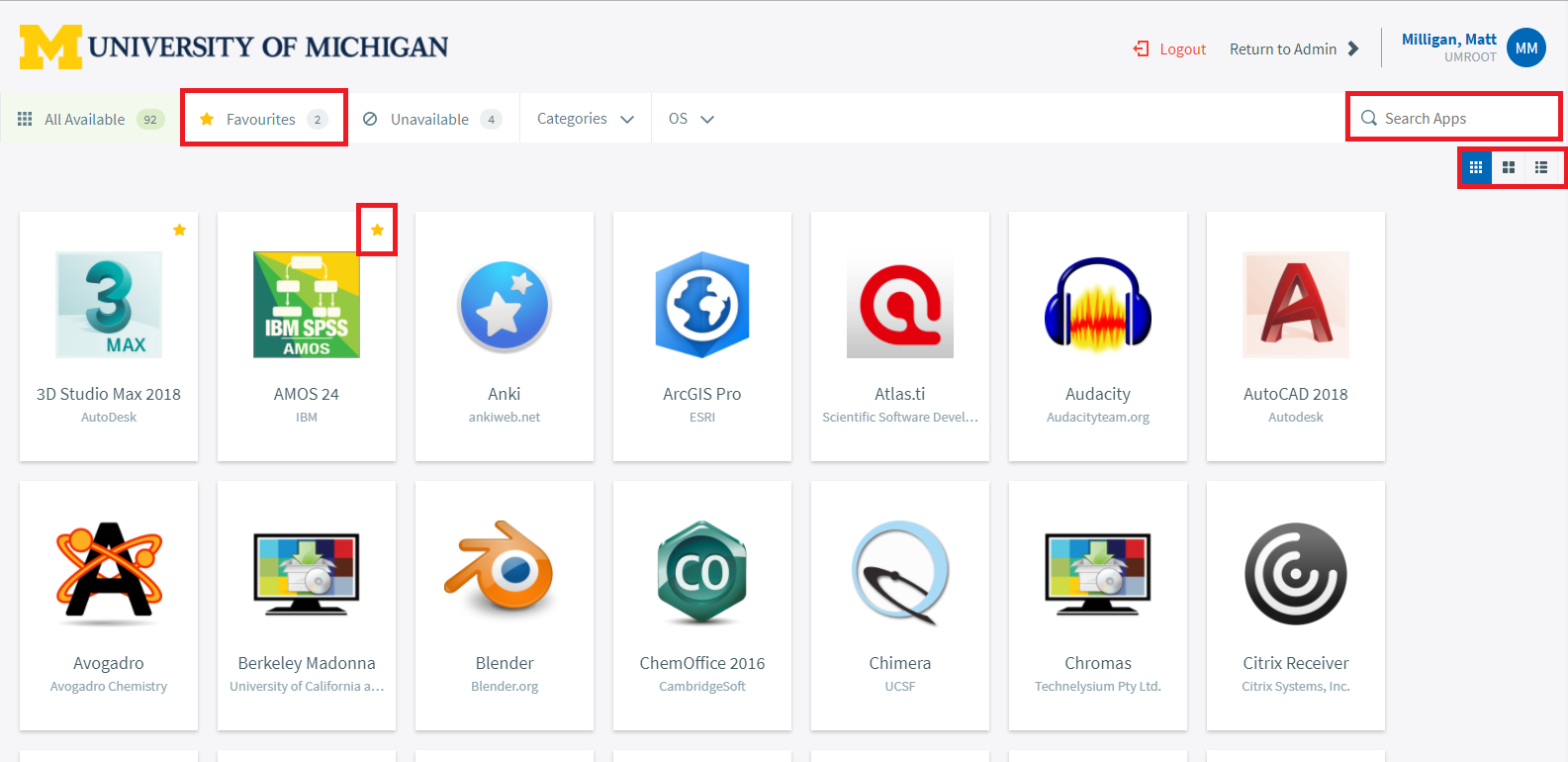Expand the OS filter dropdown
This screenshot has width=1568, height=762.
click(x=692, y=119)
